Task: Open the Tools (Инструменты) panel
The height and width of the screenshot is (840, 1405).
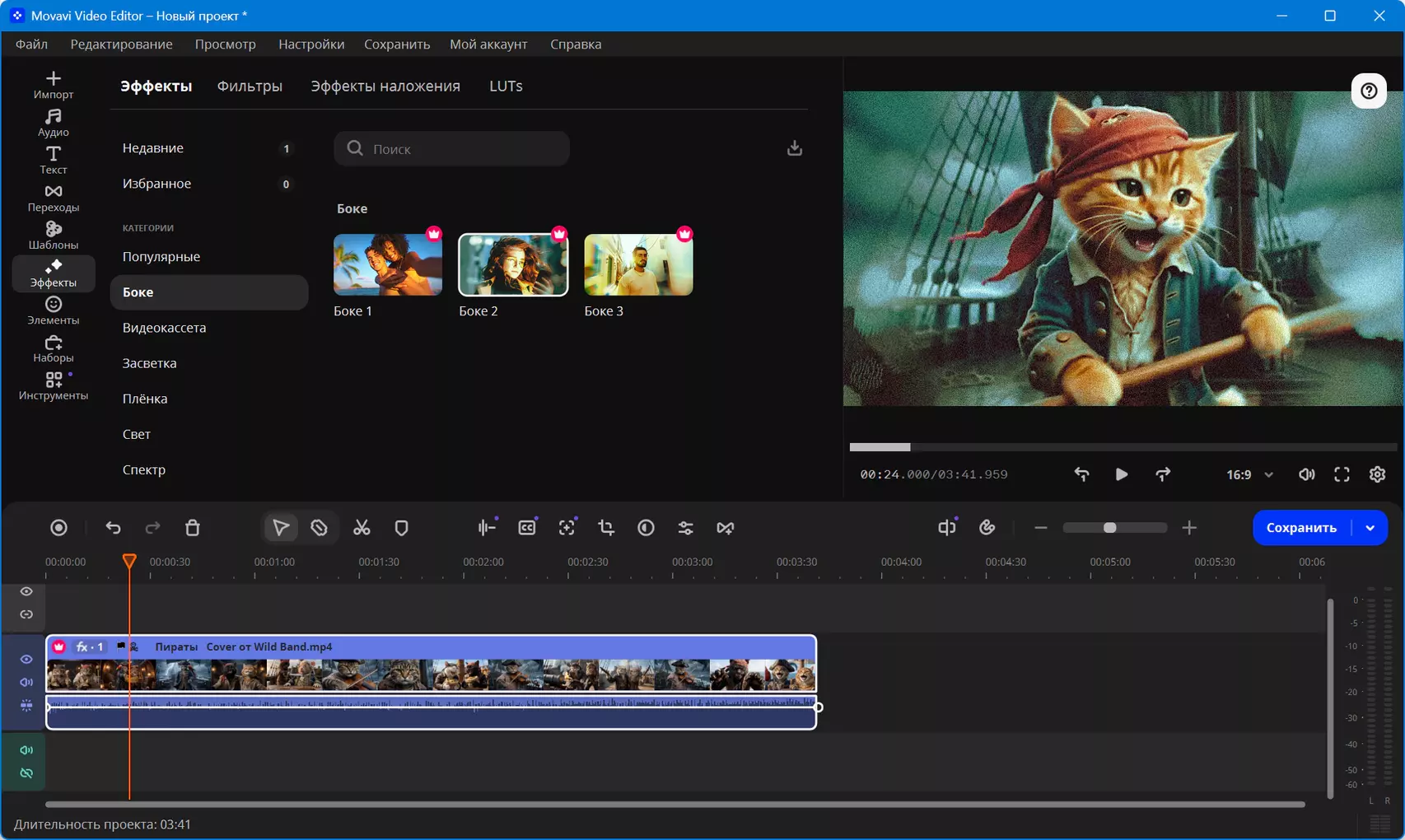Action: (x=54, y=386)
